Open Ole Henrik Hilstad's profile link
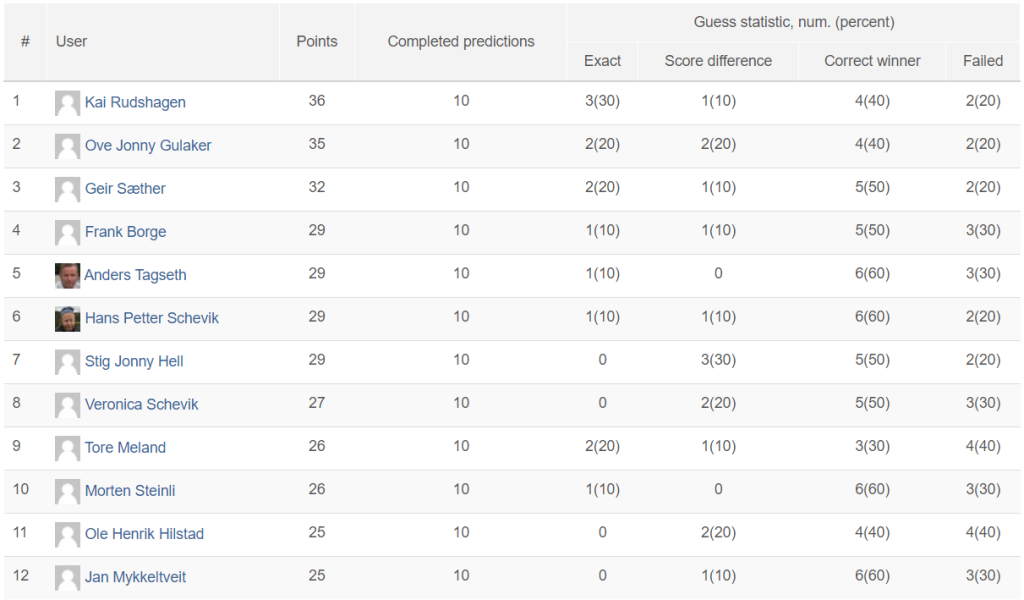This screenshot has width=1024, height=600. [x=144, y=533]
